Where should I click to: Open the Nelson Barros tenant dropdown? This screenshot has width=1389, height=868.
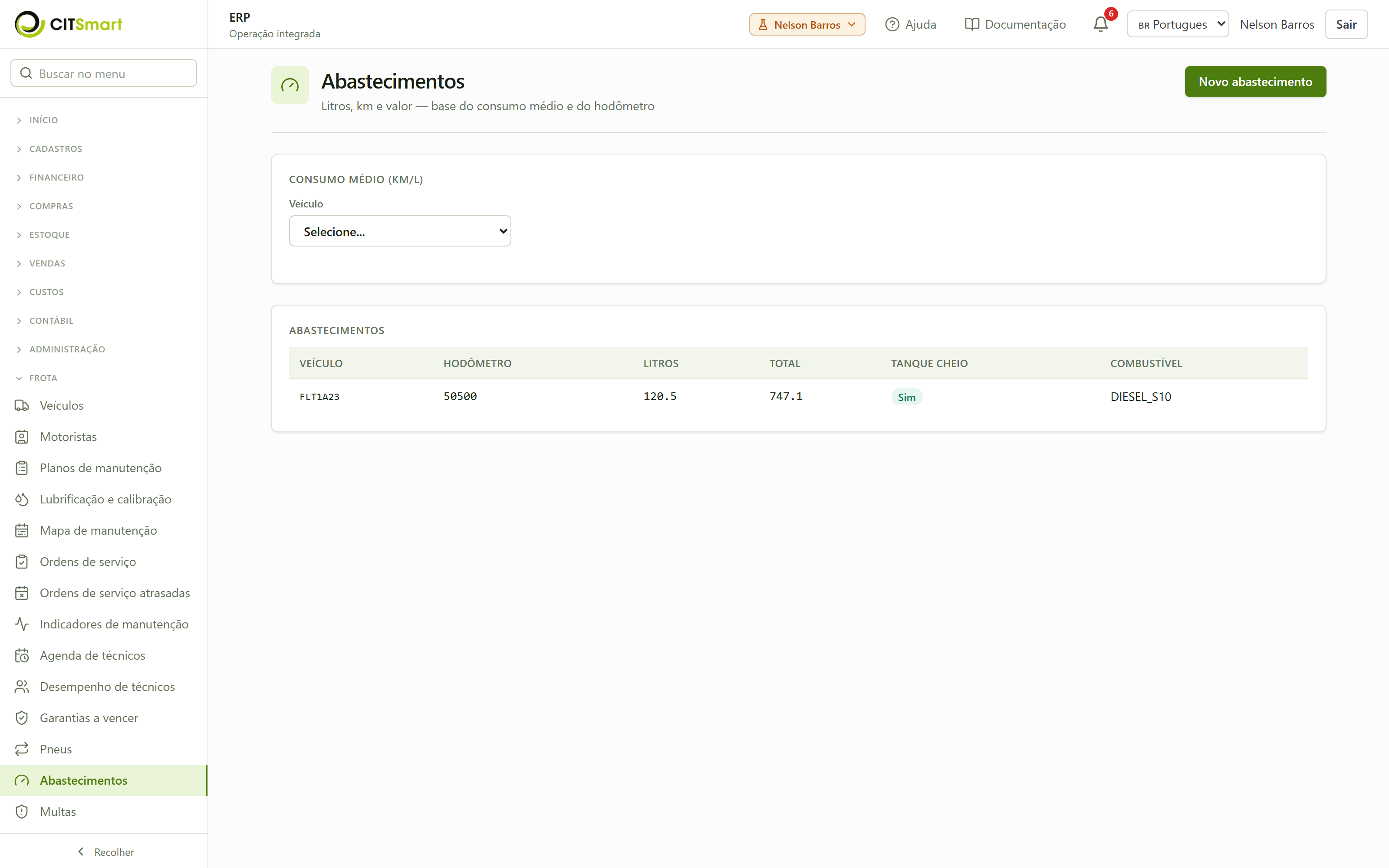pyautogui.click(x=806, y=25)
